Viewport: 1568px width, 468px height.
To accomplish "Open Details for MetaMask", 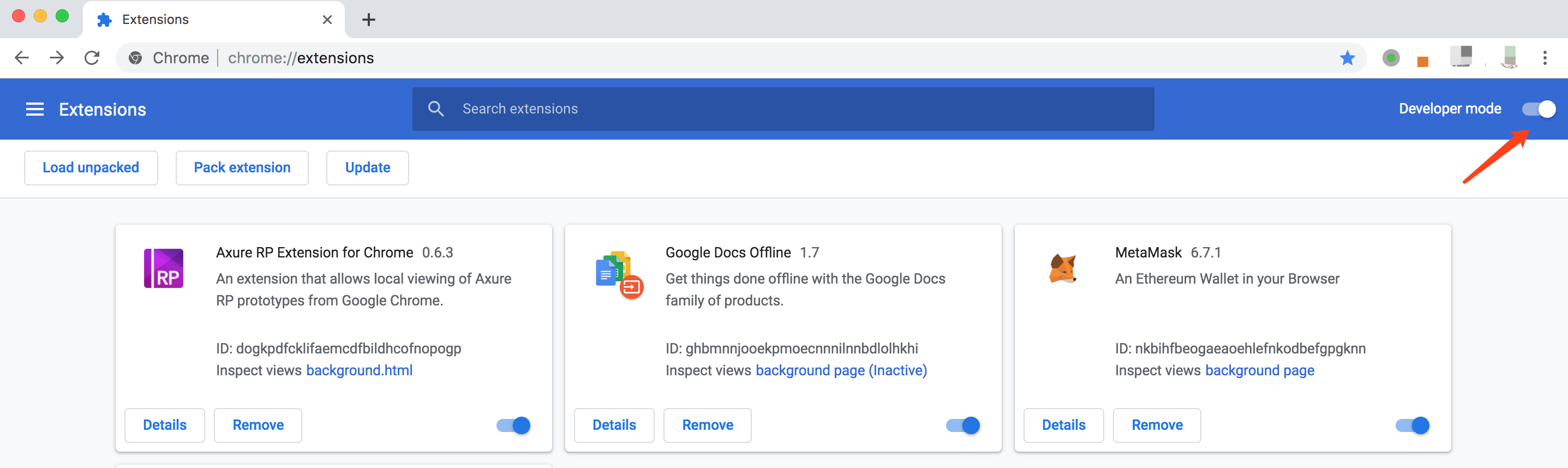I will tap(1063, 425).
